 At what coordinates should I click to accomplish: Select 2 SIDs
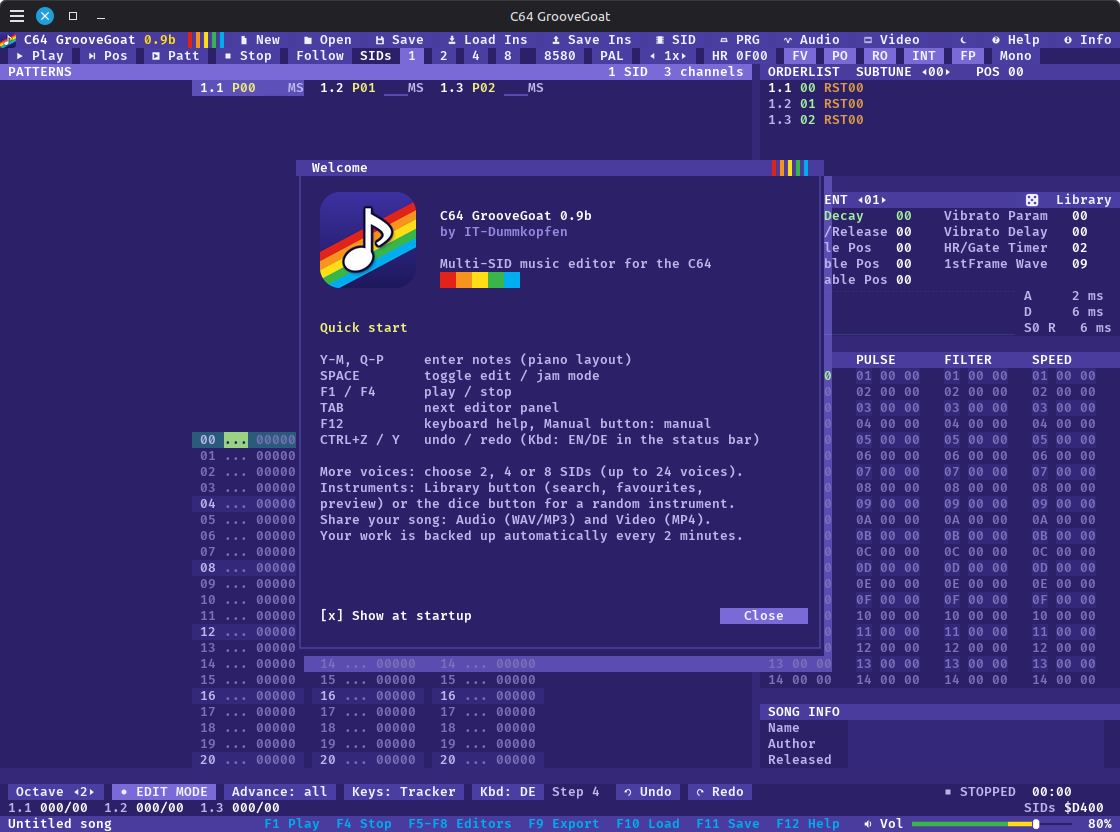tap(444, 56)
